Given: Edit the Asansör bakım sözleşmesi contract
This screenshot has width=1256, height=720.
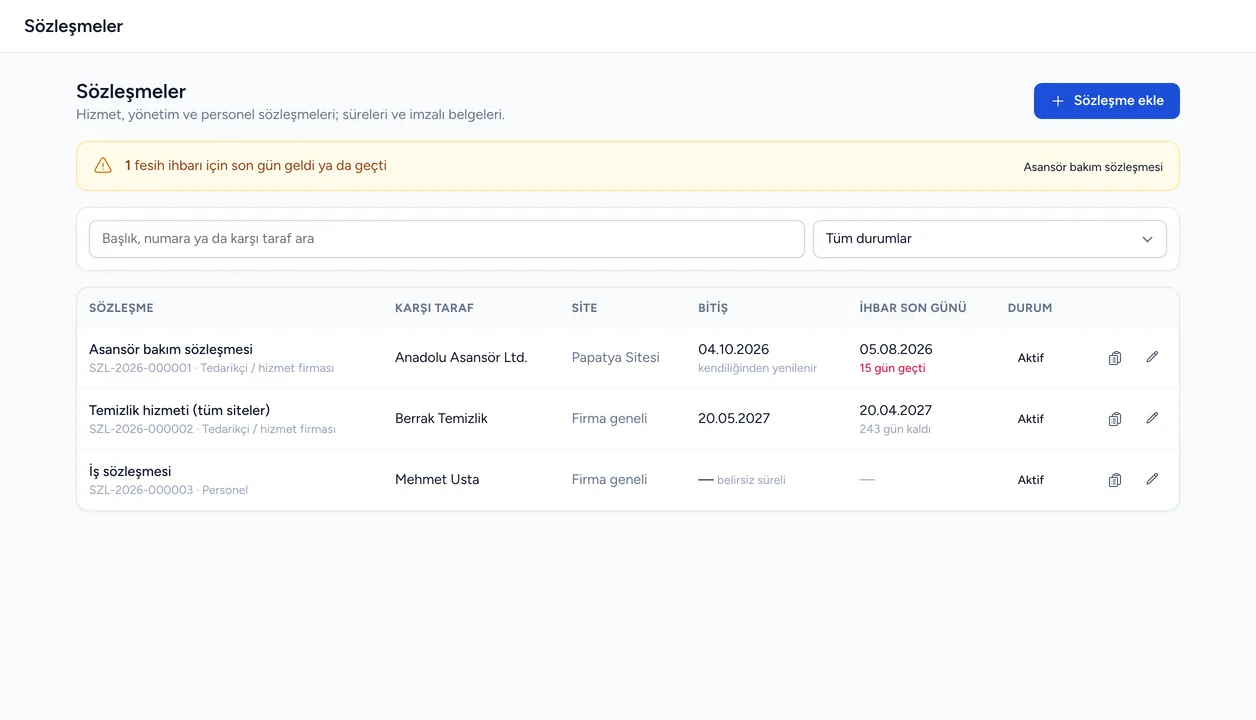Looking at the screenshot, I should point(1152,357).
